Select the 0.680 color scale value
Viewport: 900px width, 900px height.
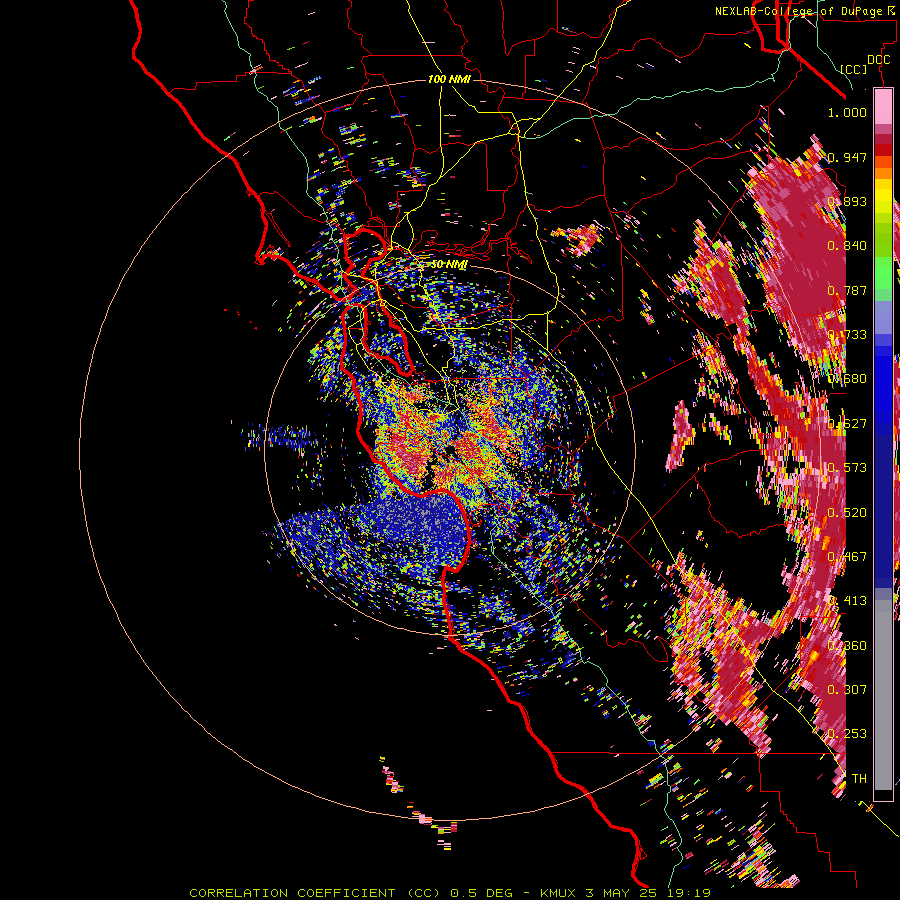(x=847, y=379)
